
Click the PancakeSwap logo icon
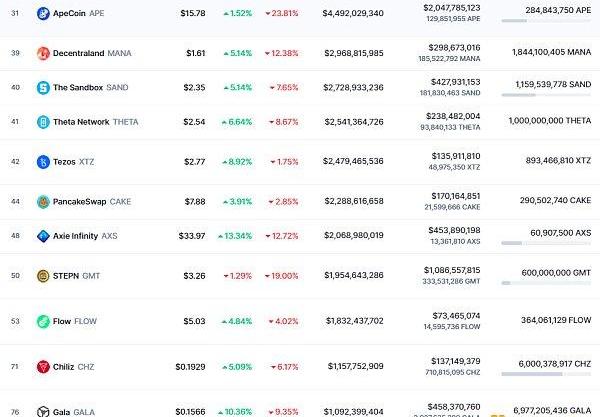click(43, 201)
